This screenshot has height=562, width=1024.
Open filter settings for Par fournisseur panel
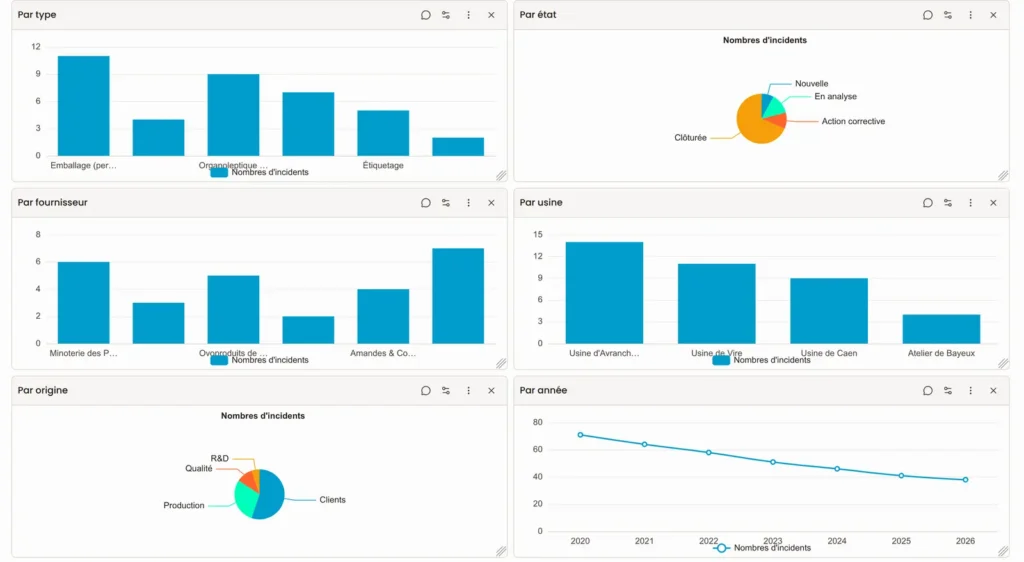446,203
